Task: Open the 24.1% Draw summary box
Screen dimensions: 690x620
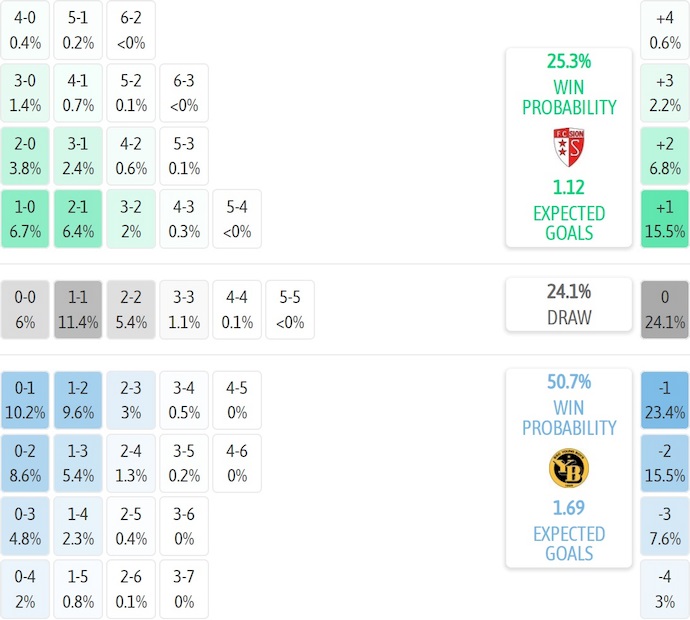Action: pyautogui.click(x=568, y=304)
